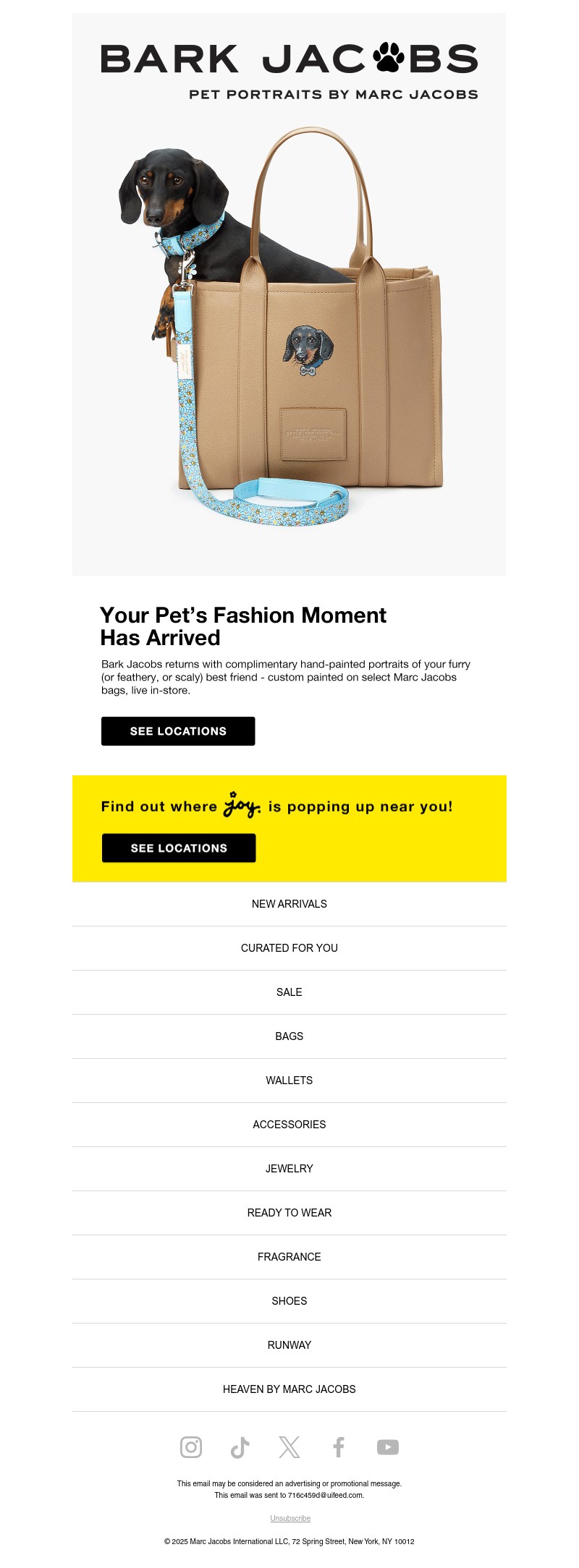Open the Ready To Wear category

pos(289,1213)
